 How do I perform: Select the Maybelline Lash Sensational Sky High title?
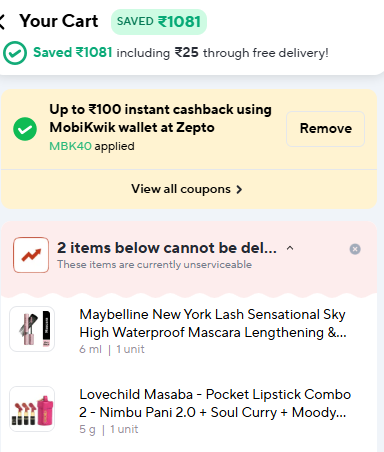213,323
